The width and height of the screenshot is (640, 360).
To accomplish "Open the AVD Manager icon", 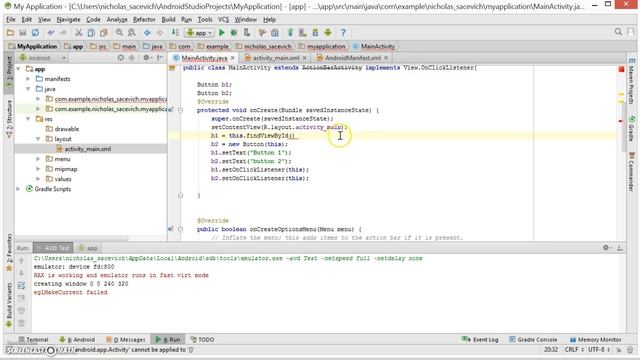I will (302, 33).
